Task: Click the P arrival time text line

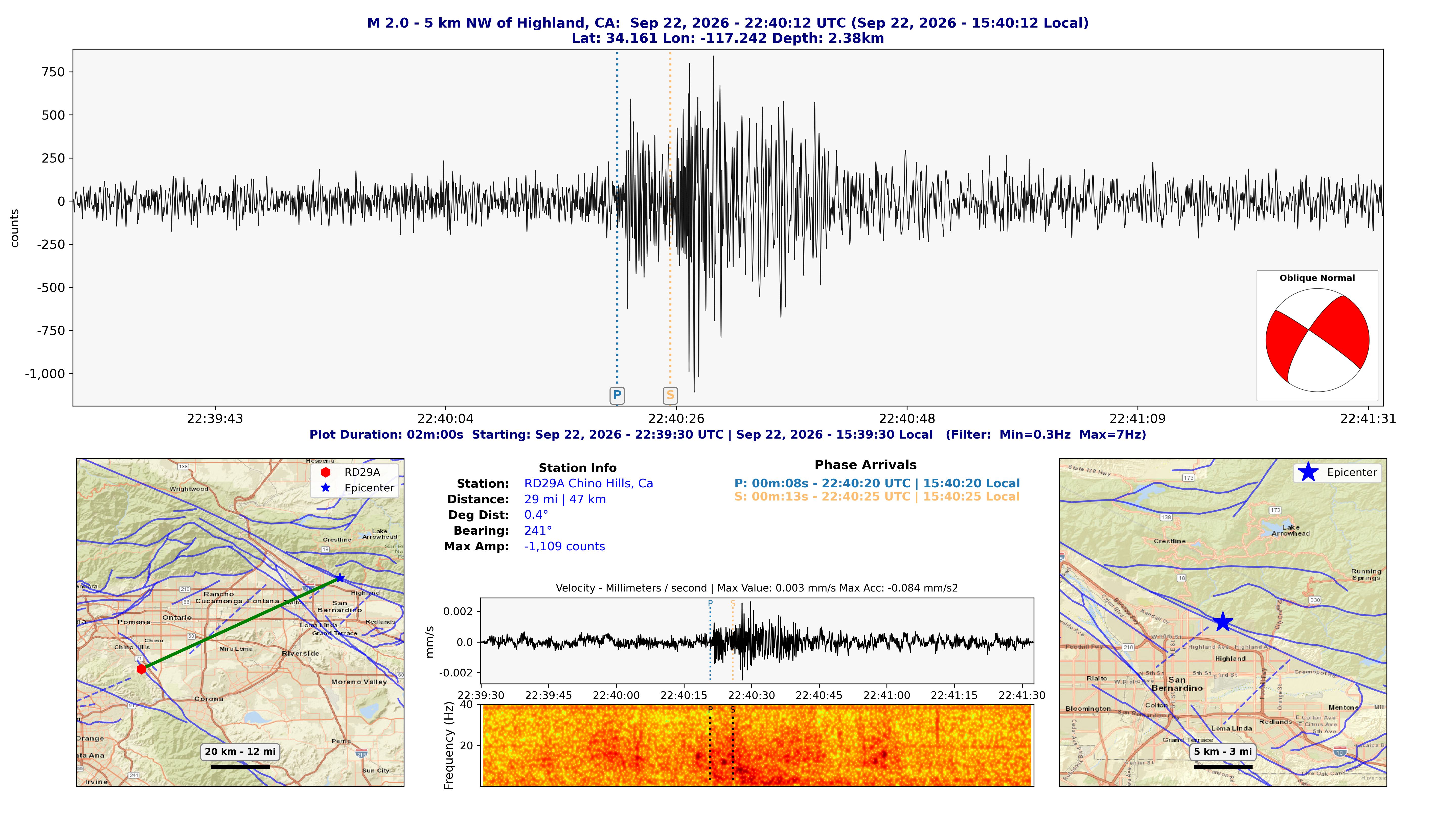Action: pos(877,483)
